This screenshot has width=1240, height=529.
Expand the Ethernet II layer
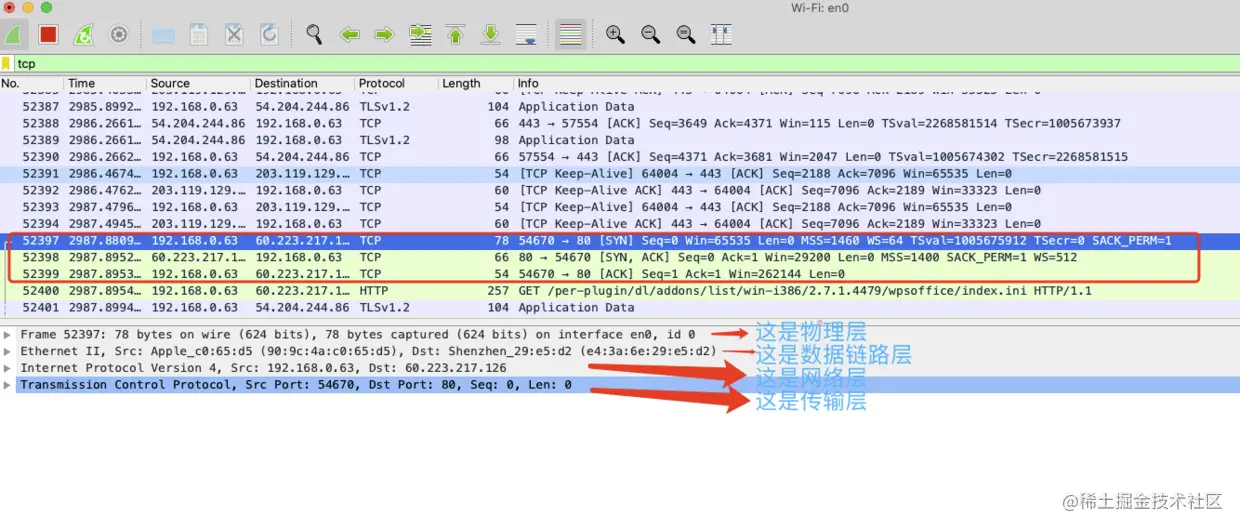(x=8, y=352)
